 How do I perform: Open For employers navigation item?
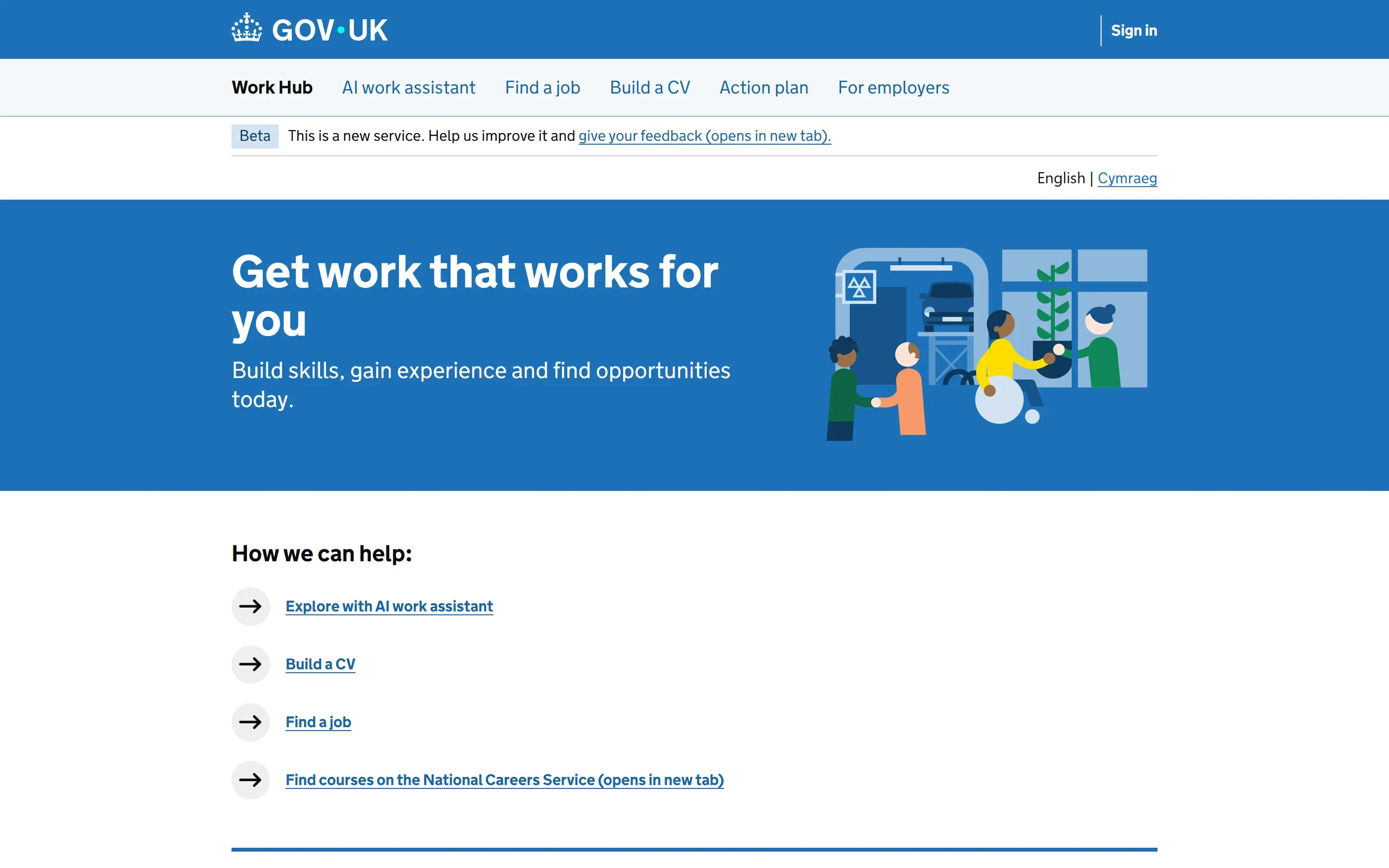point(894,87)
